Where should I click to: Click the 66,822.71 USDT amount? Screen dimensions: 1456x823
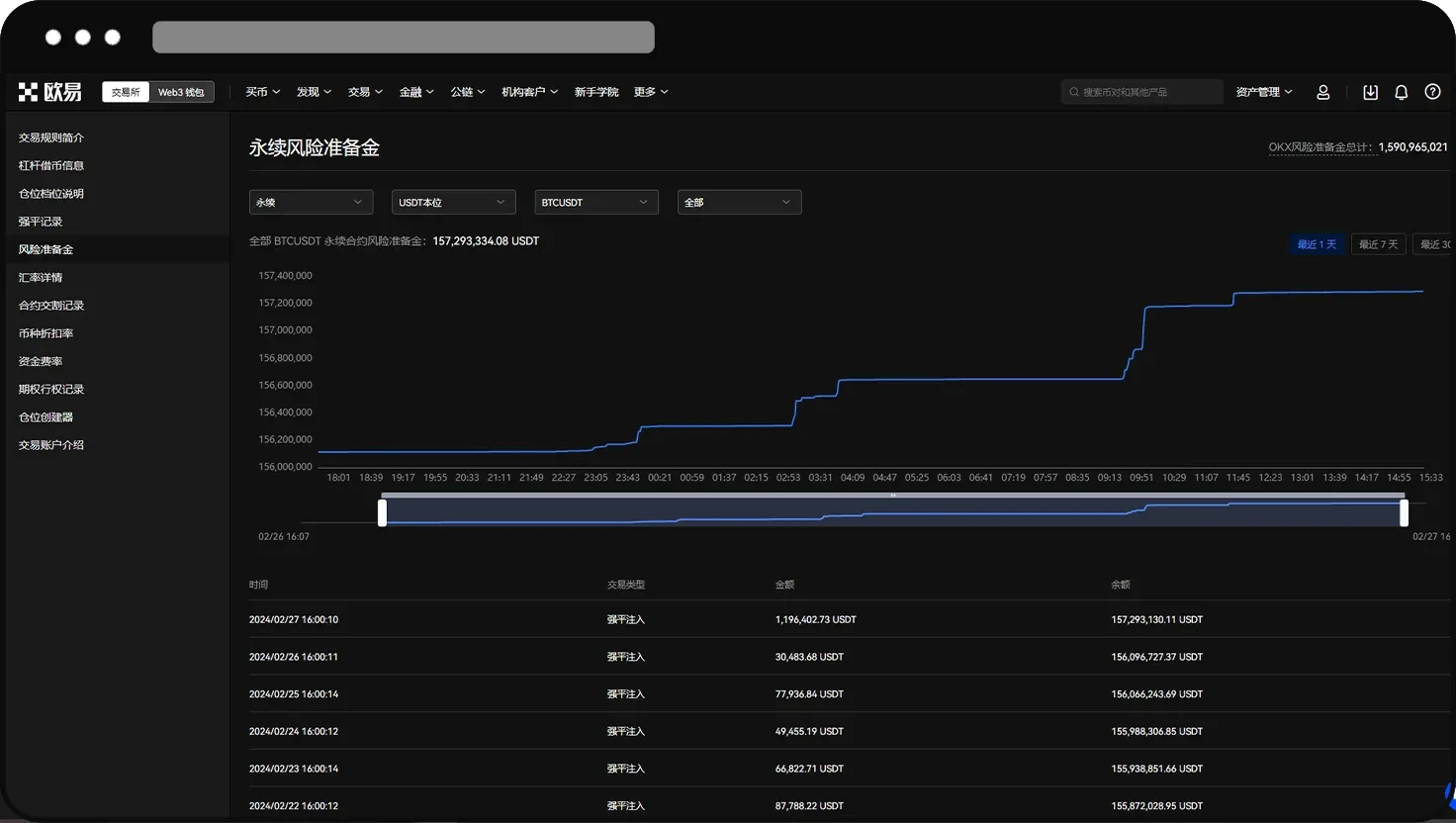809,769
